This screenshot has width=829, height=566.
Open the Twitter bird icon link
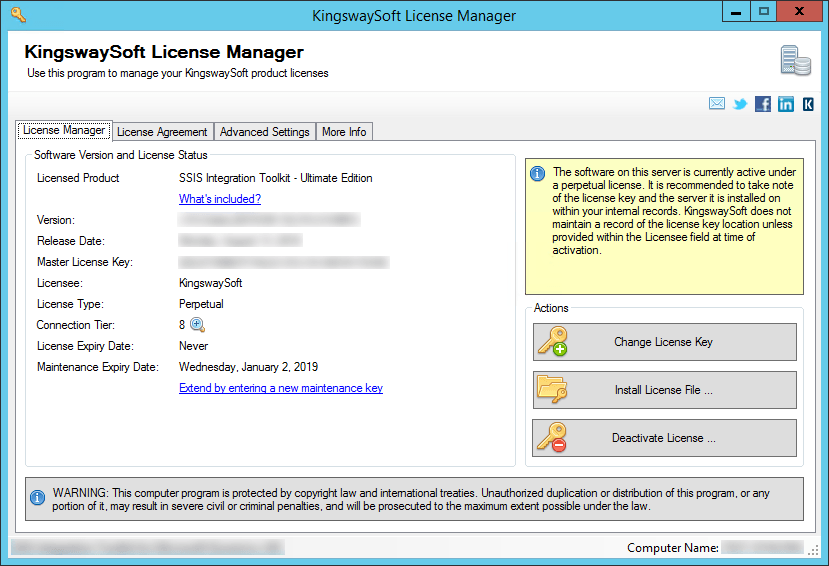[x=740, y=104]
